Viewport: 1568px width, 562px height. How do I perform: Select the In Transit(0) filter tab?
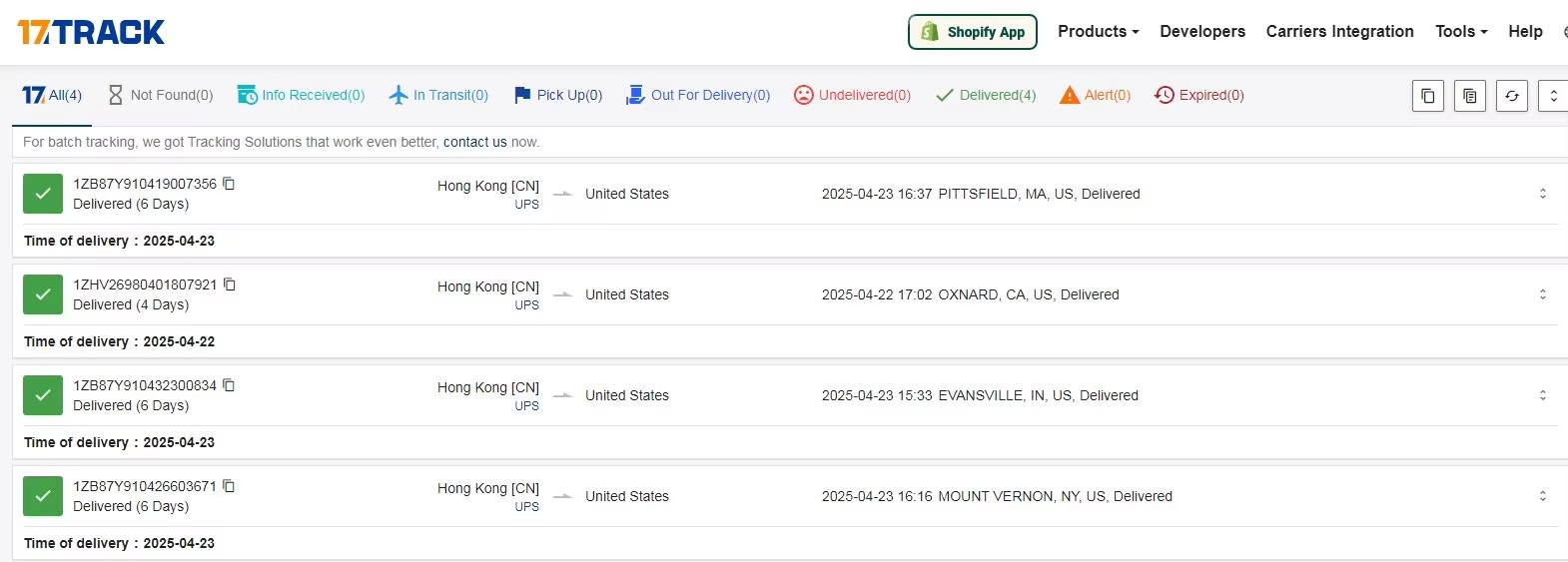(438, 96)
